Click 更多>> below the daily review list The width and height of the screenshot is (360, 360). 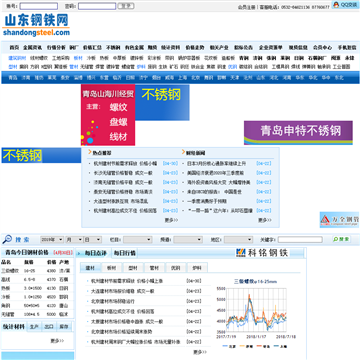point(200,352)
